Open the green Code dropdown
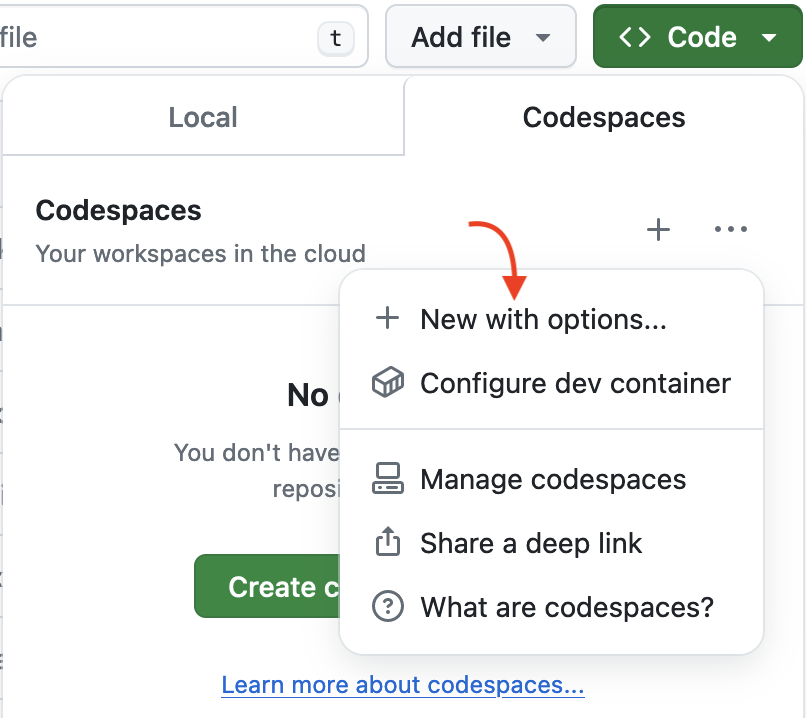The height and width of the screenshot is (718, 806). click(x=698, y=36)
